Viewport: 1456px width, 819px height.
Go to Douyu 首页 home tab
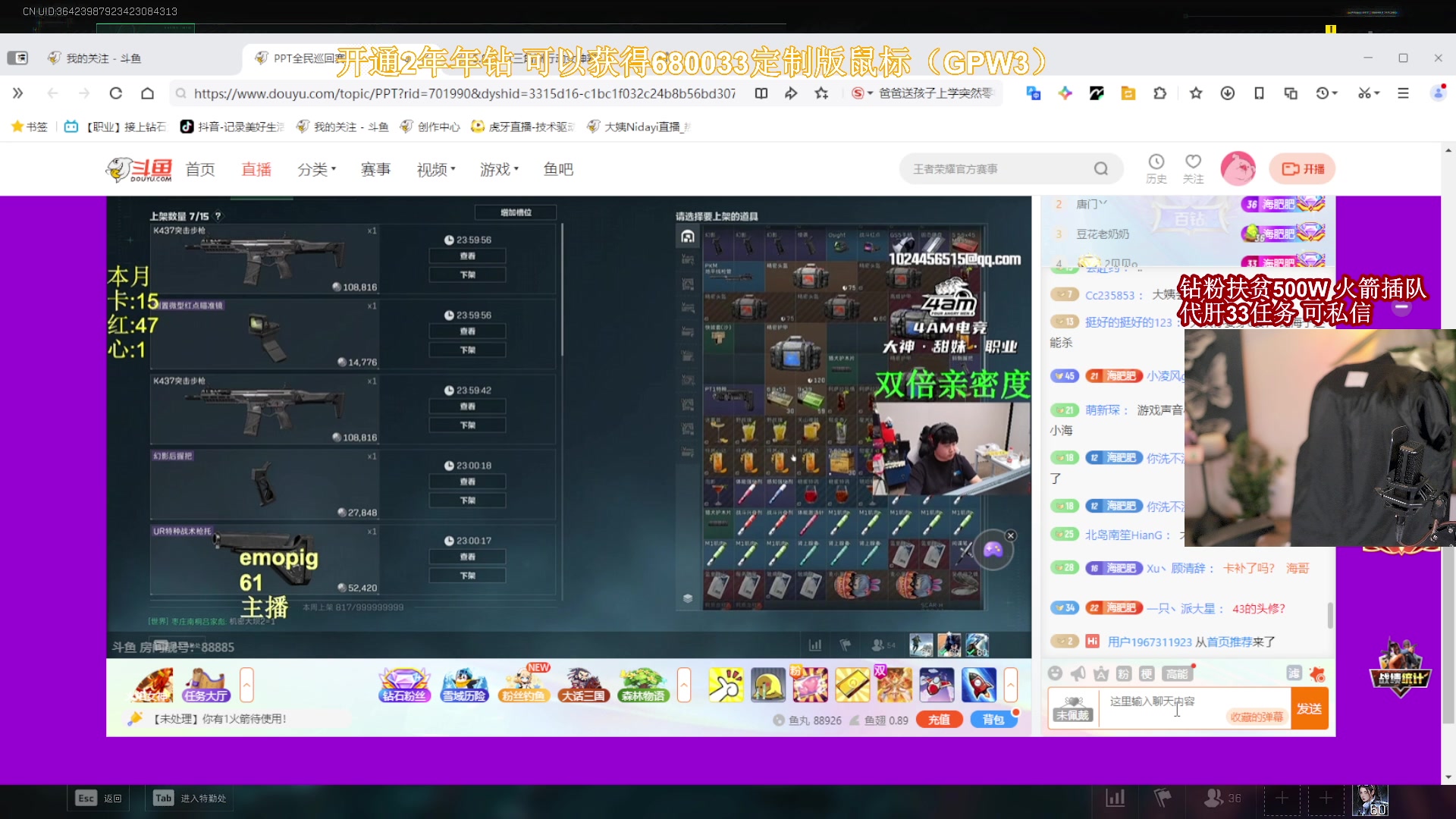[200, 169]
